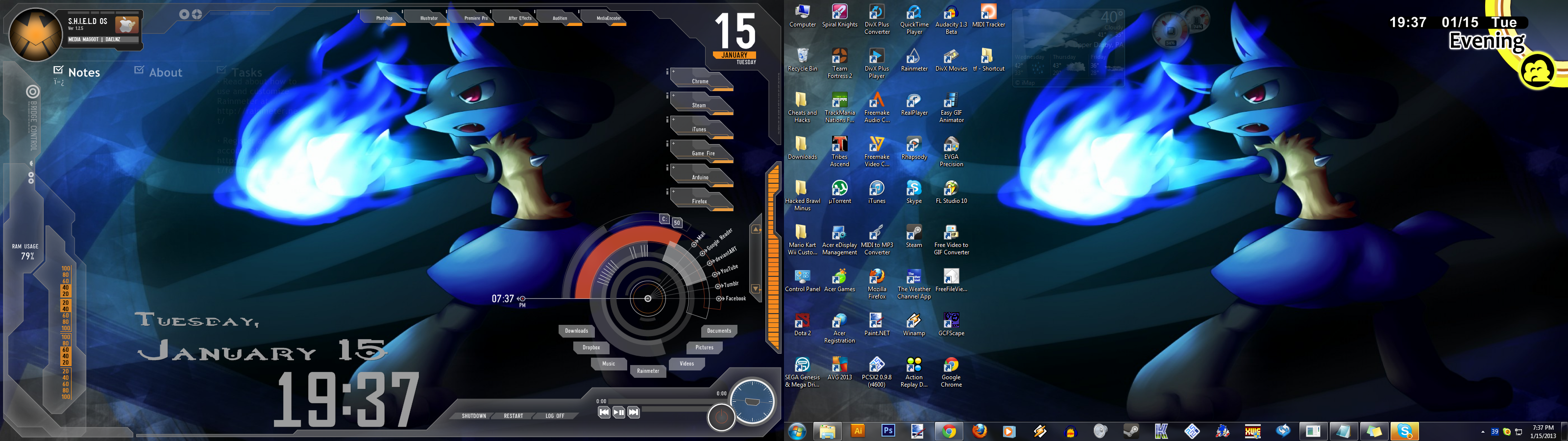Click Photoshop icon in the taskbar
The height and width of the screenshot is (441, 1568).
pyautogui.click(x=888, y=431)
